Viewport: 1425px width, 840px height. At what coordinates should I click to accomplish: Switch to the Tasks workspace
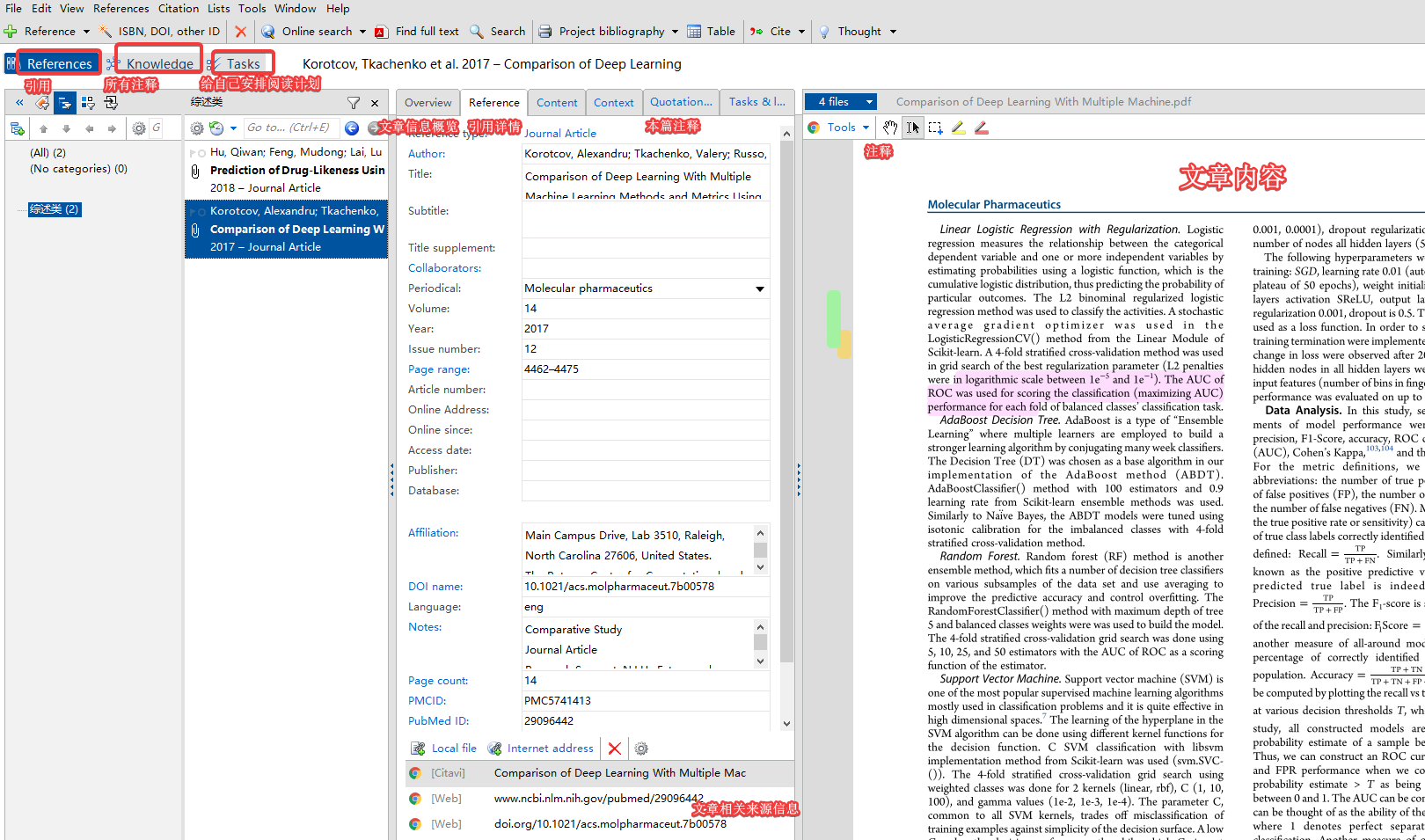click(x=243, y=63)
